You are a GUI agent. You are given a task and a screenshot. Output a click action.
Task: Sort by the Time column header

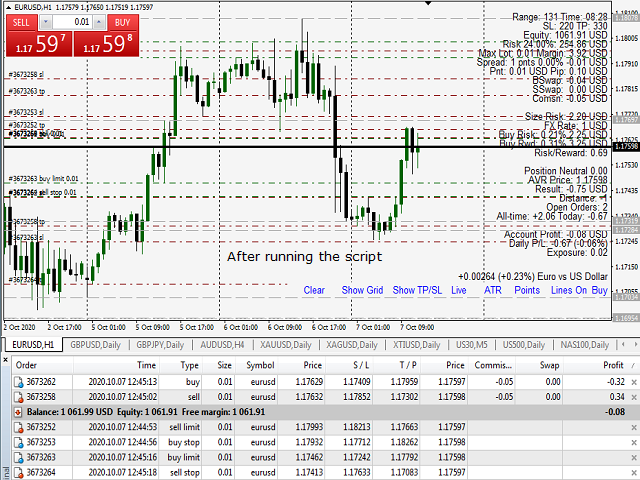click(x=116, y=365)
